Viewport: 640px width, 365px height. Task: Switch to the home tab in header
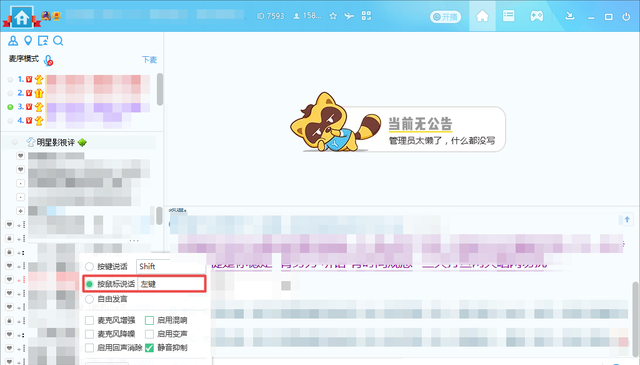point(482,16)
